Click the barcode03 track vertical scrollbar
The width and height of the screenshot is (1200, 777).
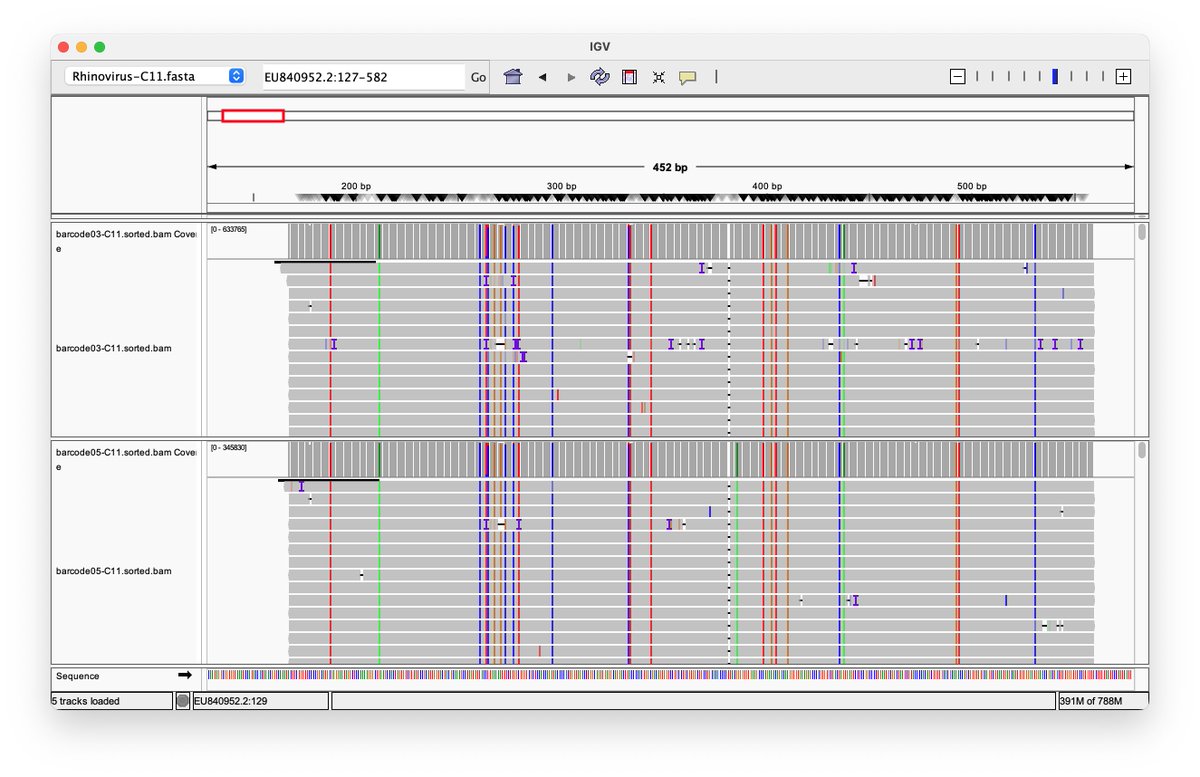pyautogui.click(x=1142, y=233)
